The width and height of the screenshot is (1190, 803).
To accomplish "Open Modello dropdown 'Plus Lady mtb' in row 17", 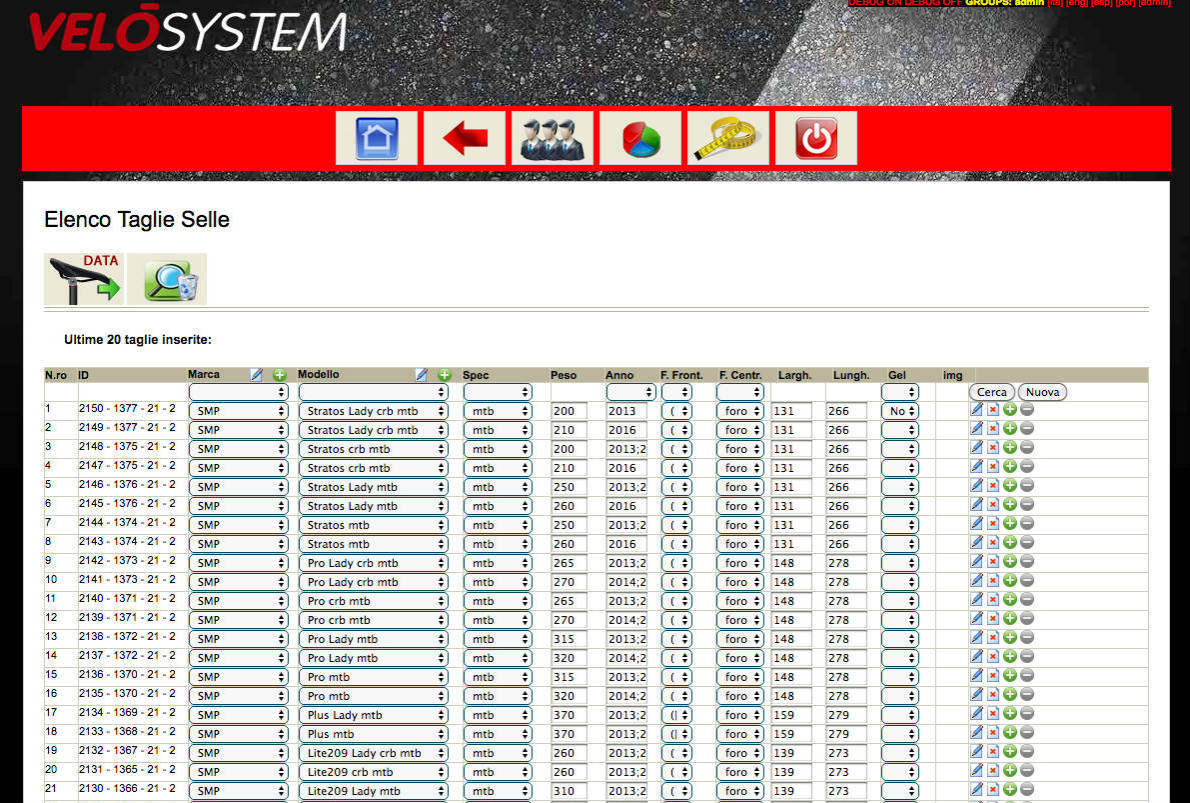I will 373,715.
